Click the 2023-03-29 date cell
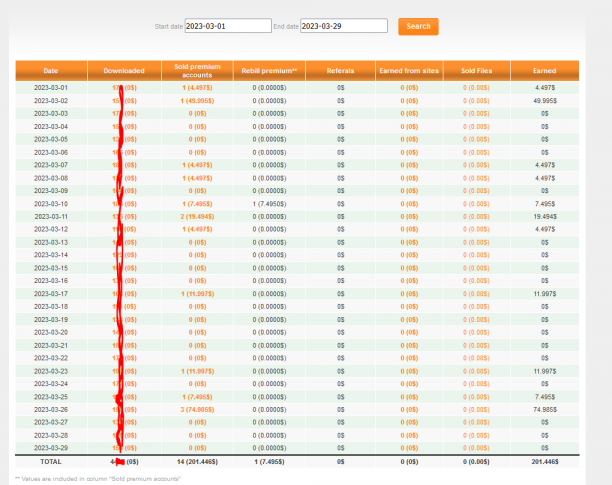Image resolution: width=612 pixels, height=485 pixels. click(x=51, y=448)
